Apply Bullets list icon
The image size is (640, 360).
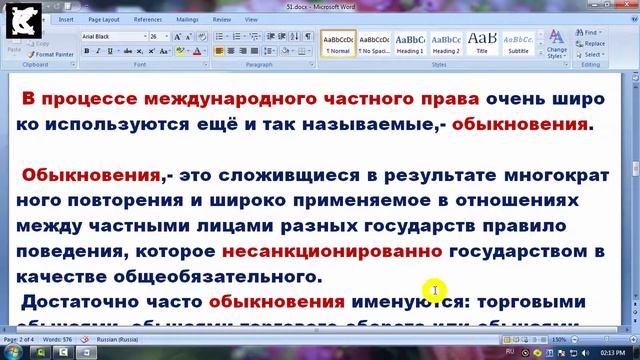click(x=219, y=36)
